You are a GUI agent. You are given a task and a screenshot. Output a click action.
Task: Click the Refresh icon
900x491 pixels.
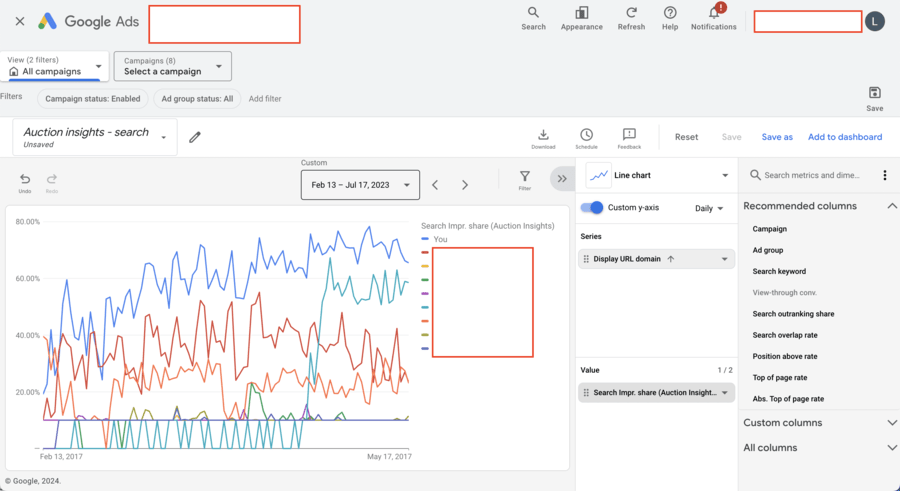point(631,13)
